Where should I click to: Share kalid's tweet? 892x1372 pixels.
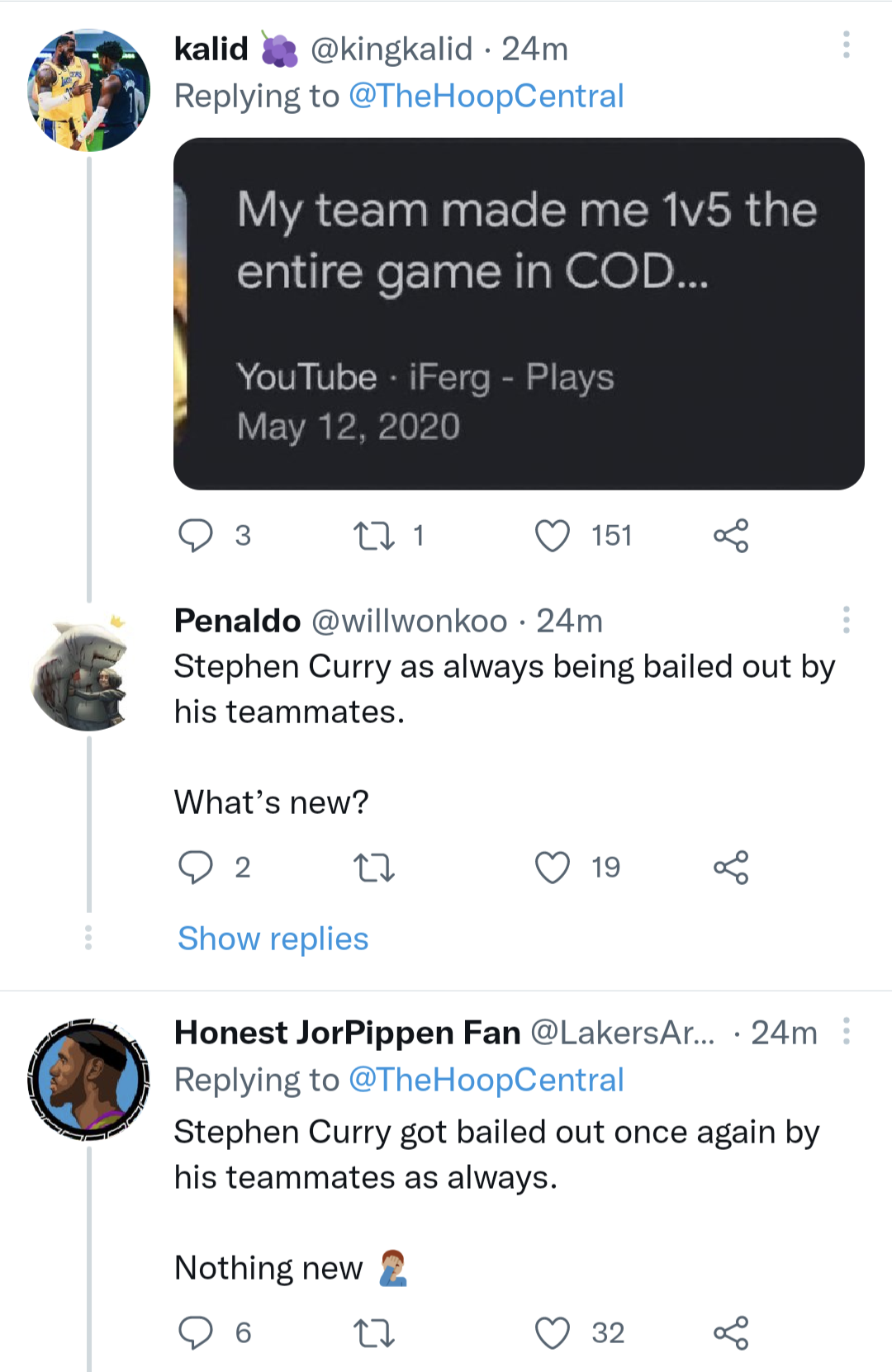(731, 536)
